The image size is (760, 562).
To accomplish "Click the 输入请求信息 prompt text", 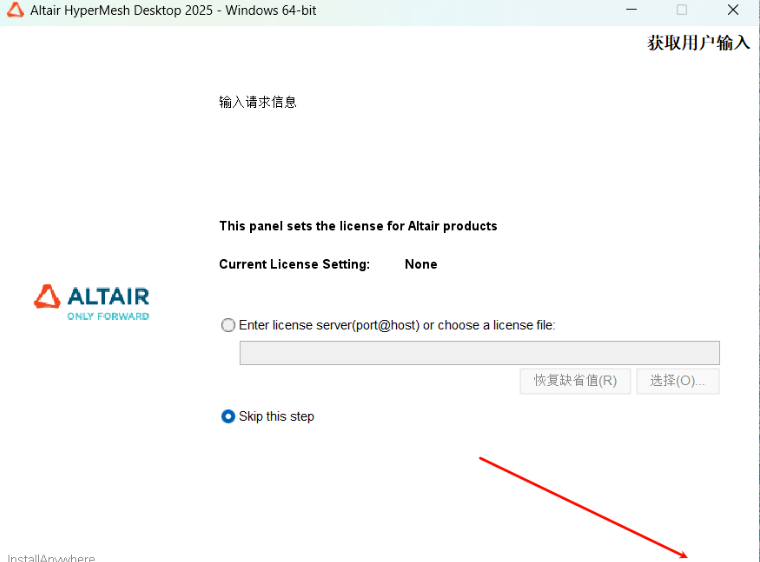I will (258, 102).
